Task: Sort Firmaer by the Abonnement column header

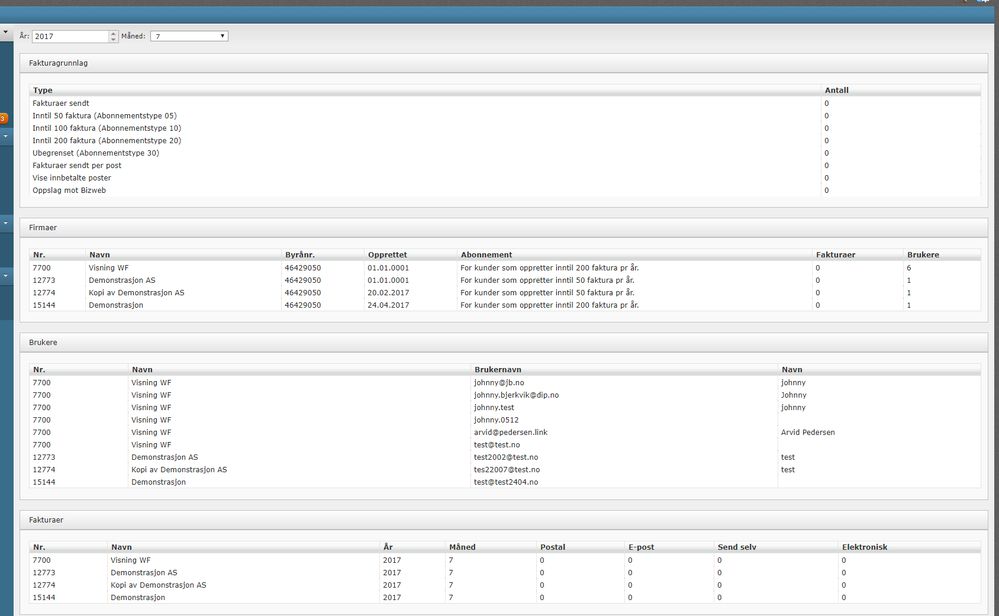Action: 635,254
